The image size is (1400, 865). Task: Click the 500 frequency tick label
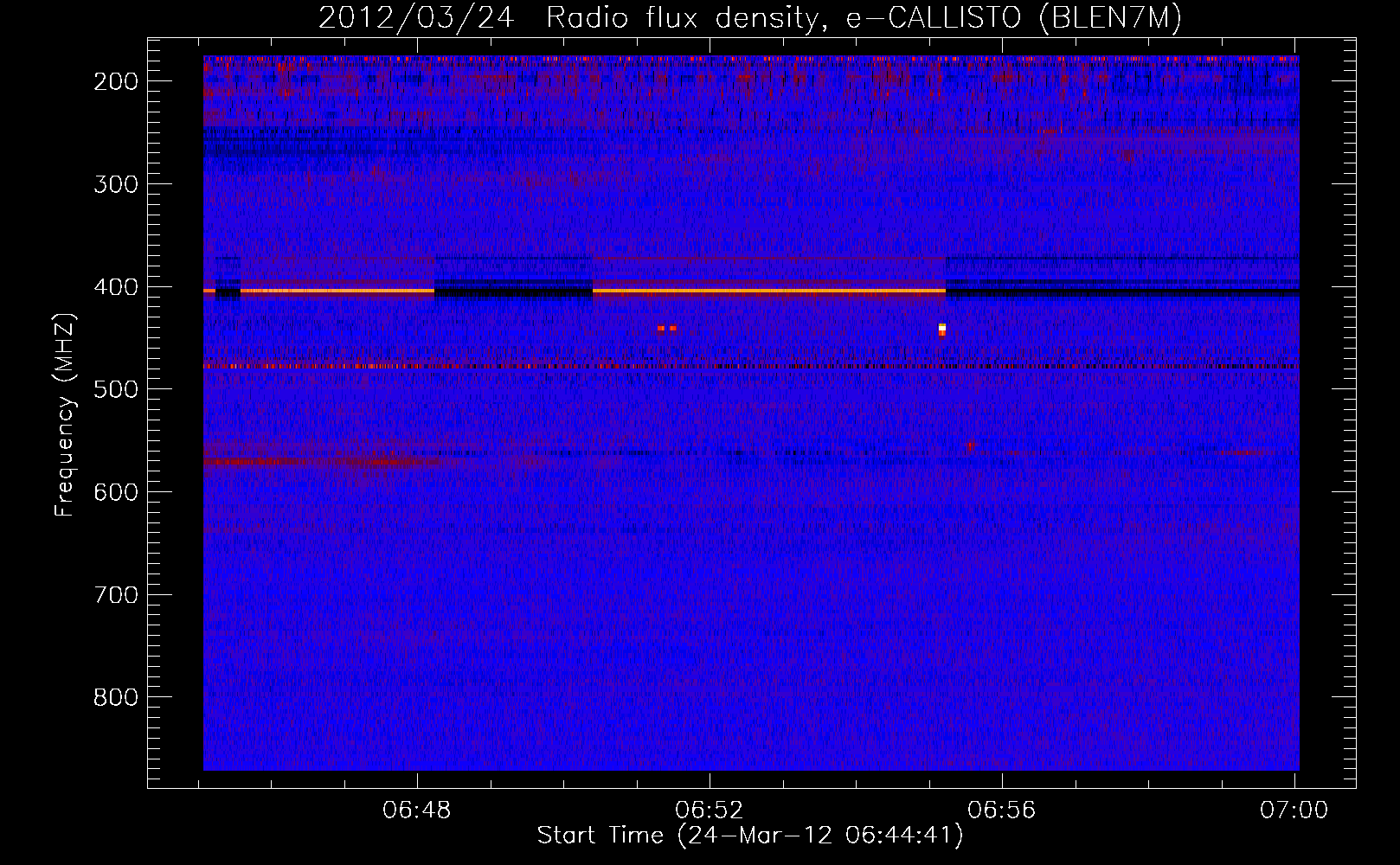(x=116, y=389)
